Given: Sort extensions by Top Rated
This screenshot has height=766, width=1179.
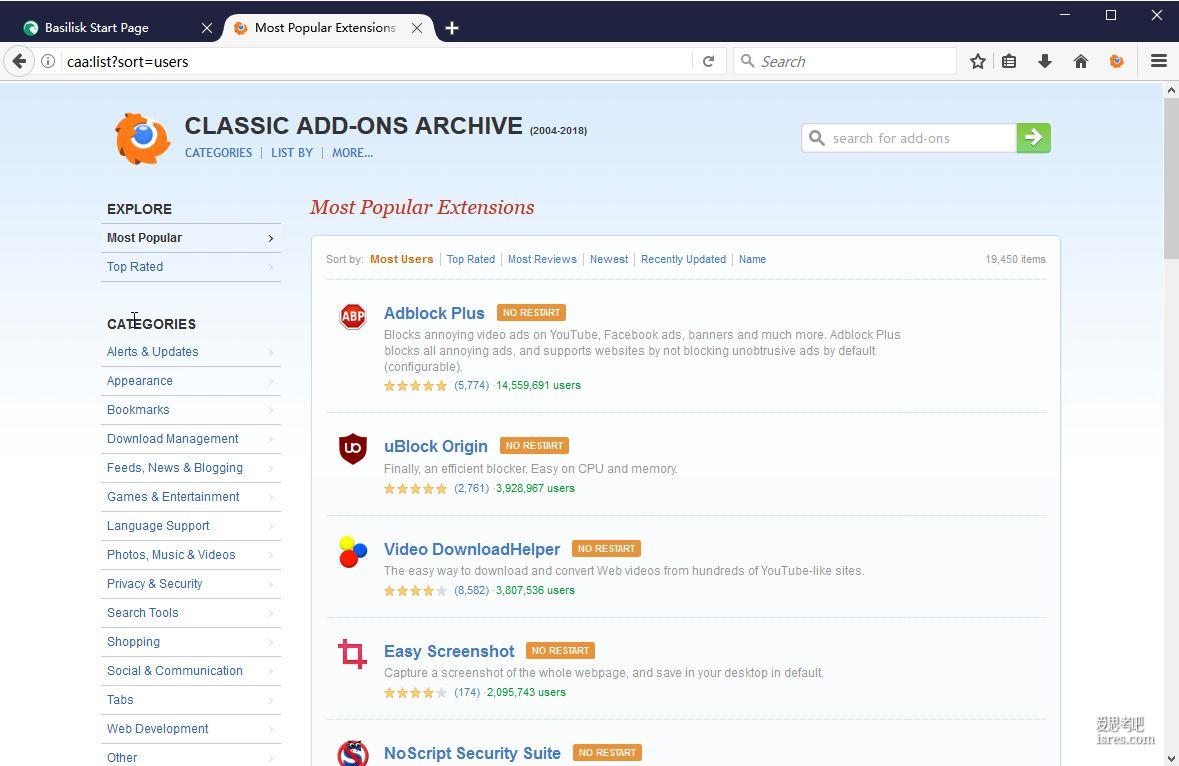Looking at the screenshot, I should (471, 259).
